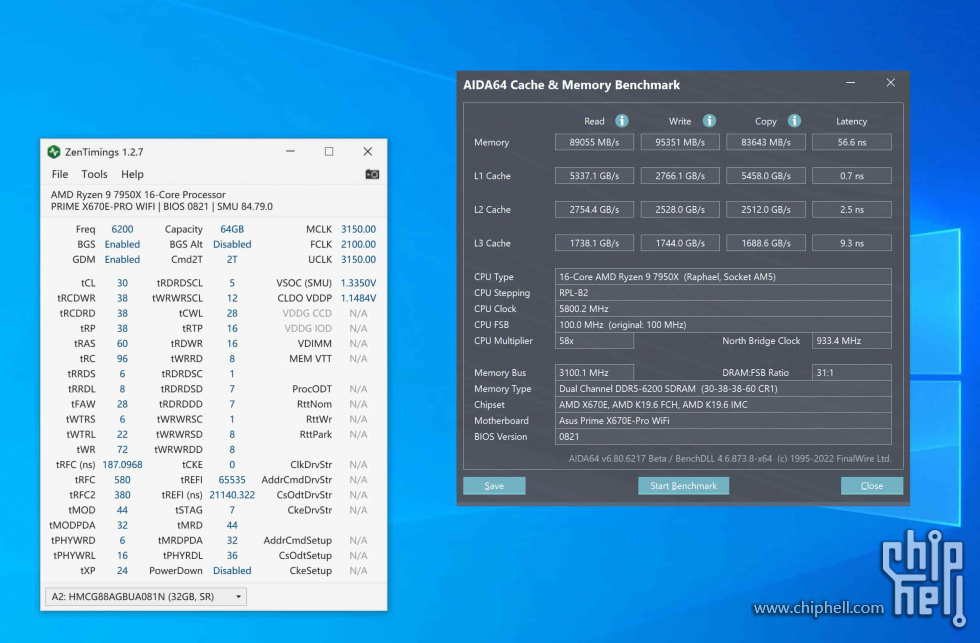This screenshot has height=643, width=980.
Task: Minimize the ZenTimings window
Action: point(290,151)
